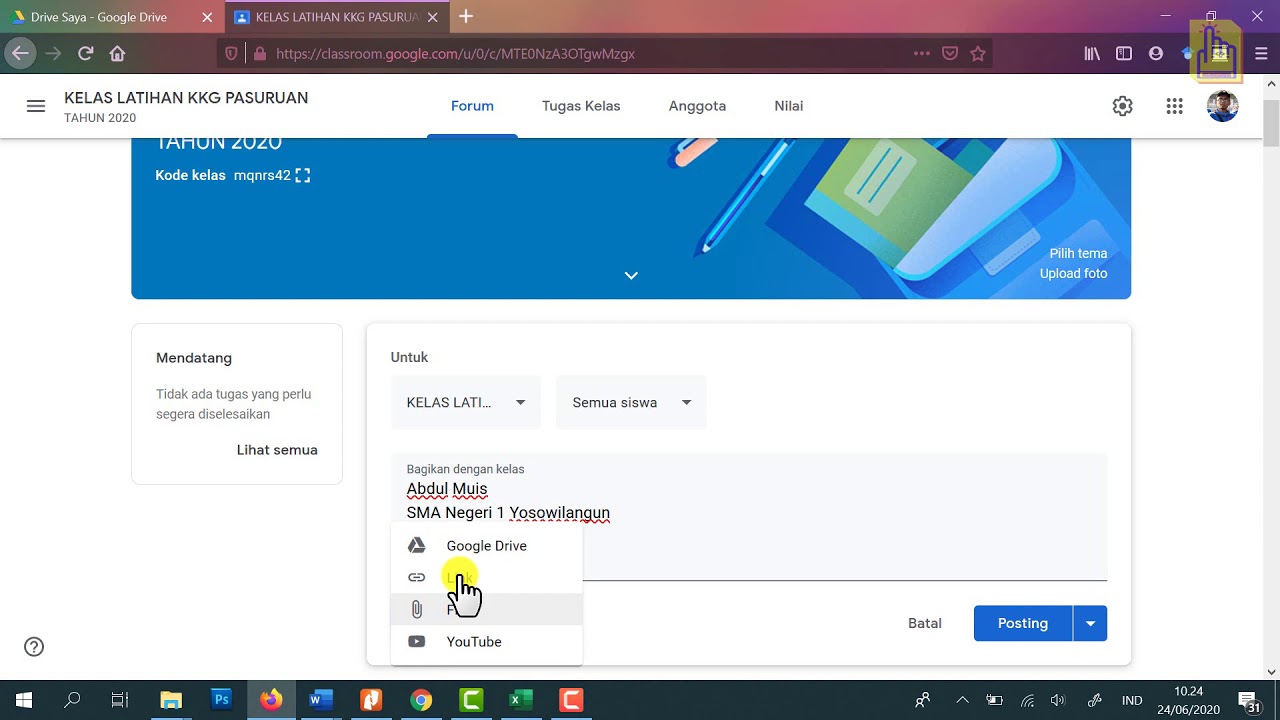Click Upload foto on the banner
The height and width of the screenshot is (720, 1280).
click(1073, 274)
